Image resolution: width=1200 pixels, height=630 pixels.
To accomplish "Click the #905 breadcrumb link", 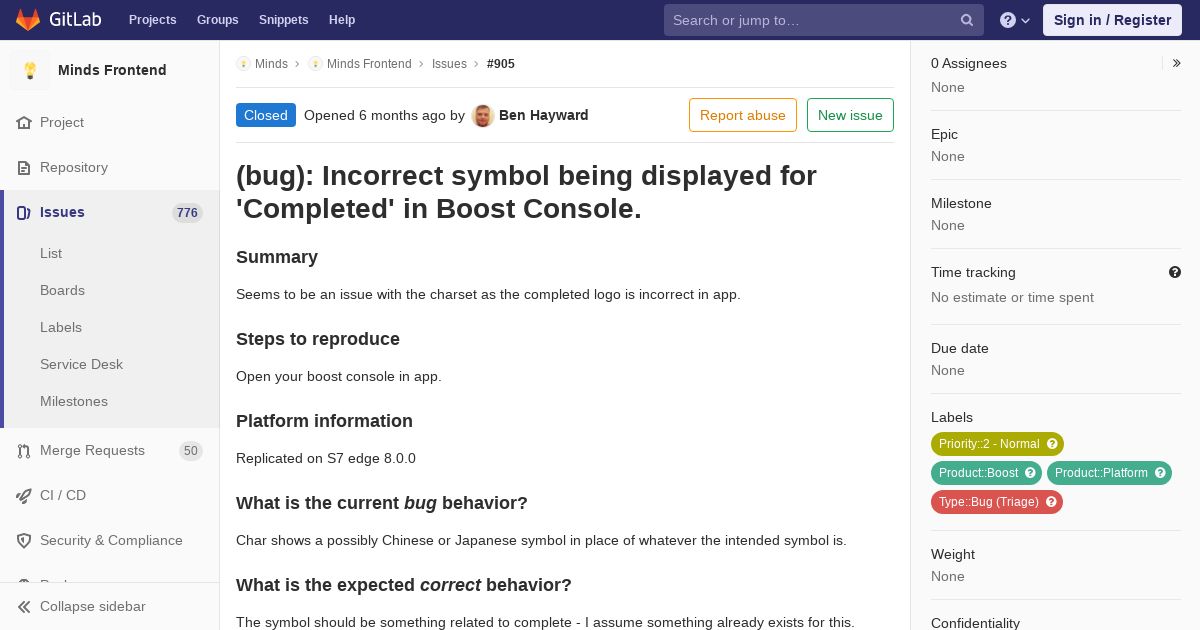I will 501,64.
